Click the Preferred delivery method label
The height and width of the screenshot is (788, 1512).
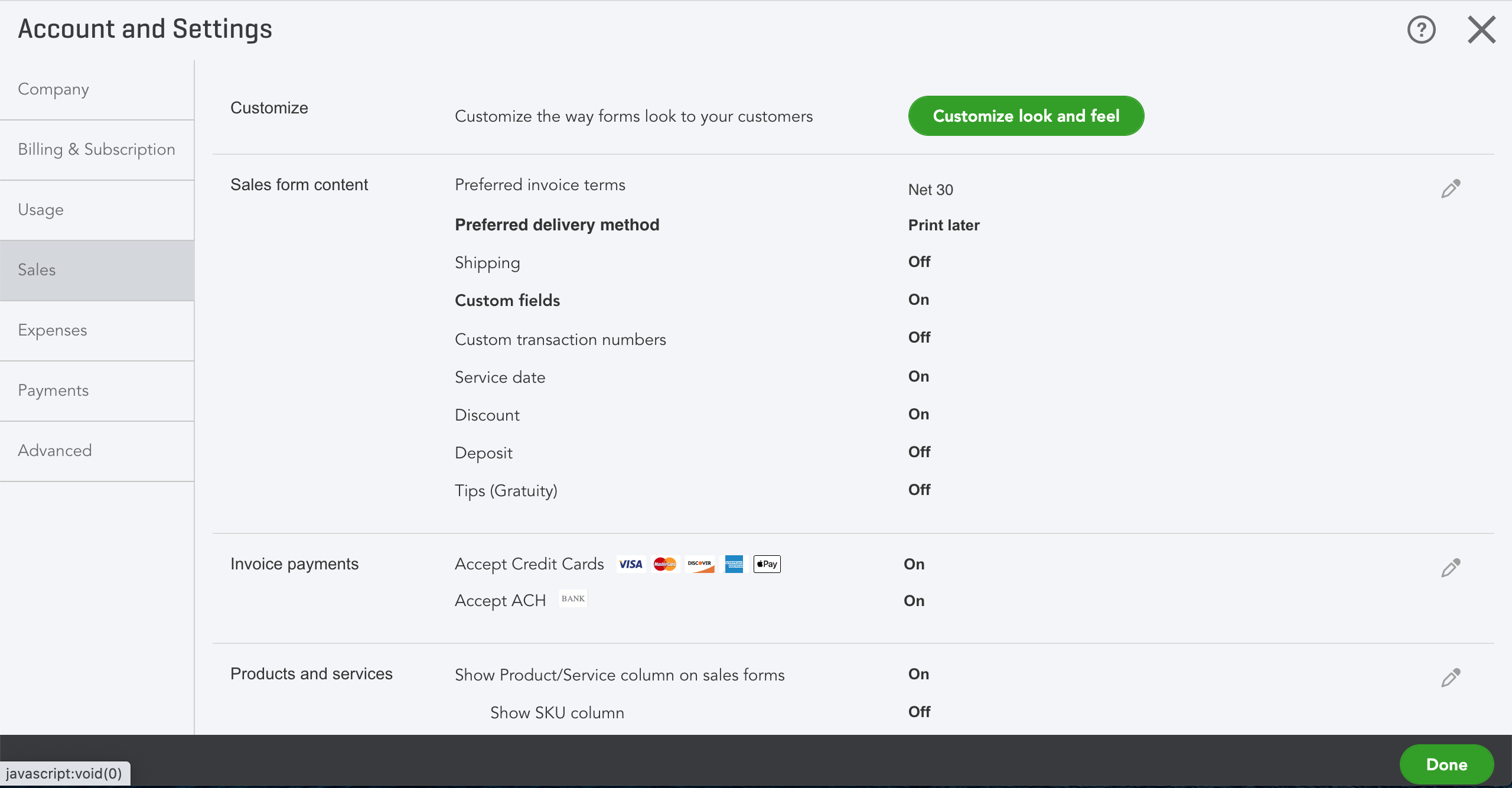[557, 225]
